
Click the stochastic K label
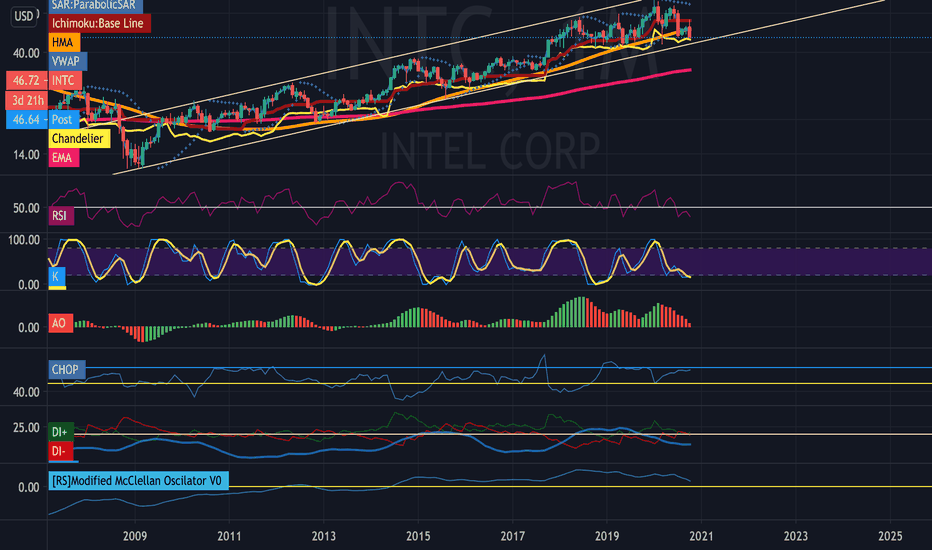56,276
